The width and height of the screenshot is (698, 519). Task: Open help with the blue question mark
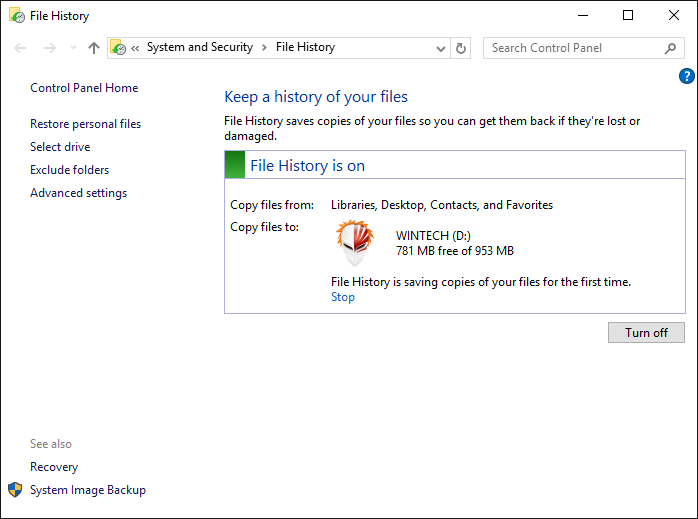686,76
